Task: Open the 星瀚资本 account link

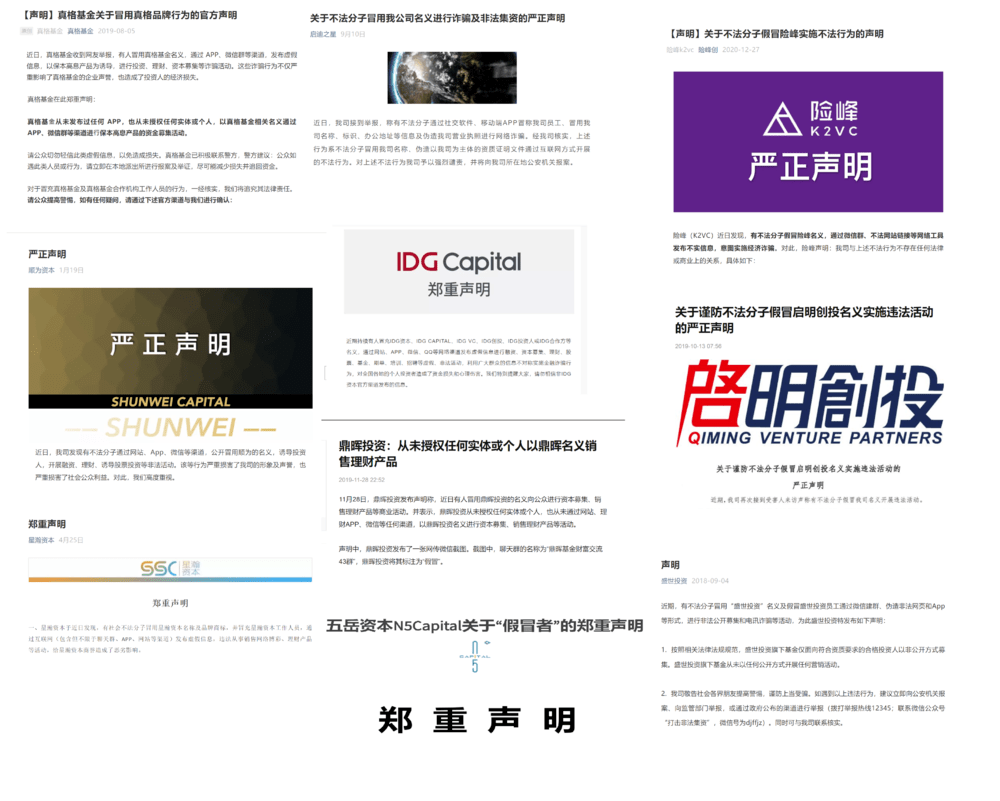Action: [x=41, y=540]
